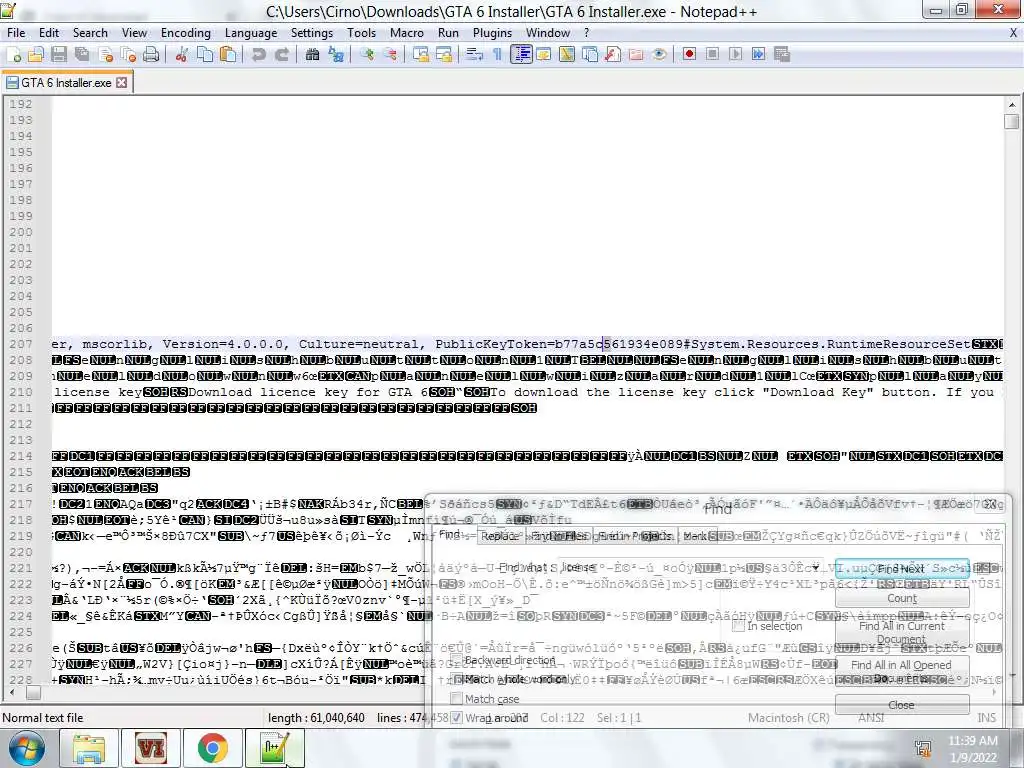1024x768 pixels.
Task: Click the Count button
Action: coord(901,598)
